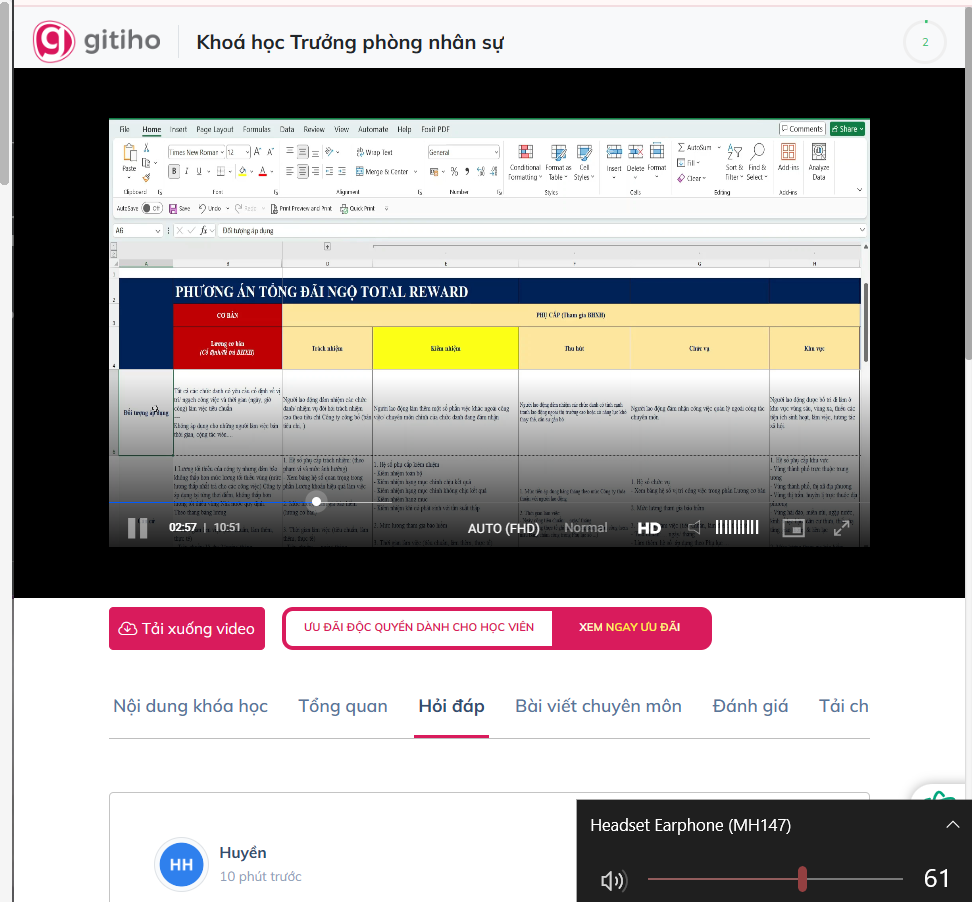Open the notification circle showing 2
This screenshot has width=972, height=902.
[925, 42]
